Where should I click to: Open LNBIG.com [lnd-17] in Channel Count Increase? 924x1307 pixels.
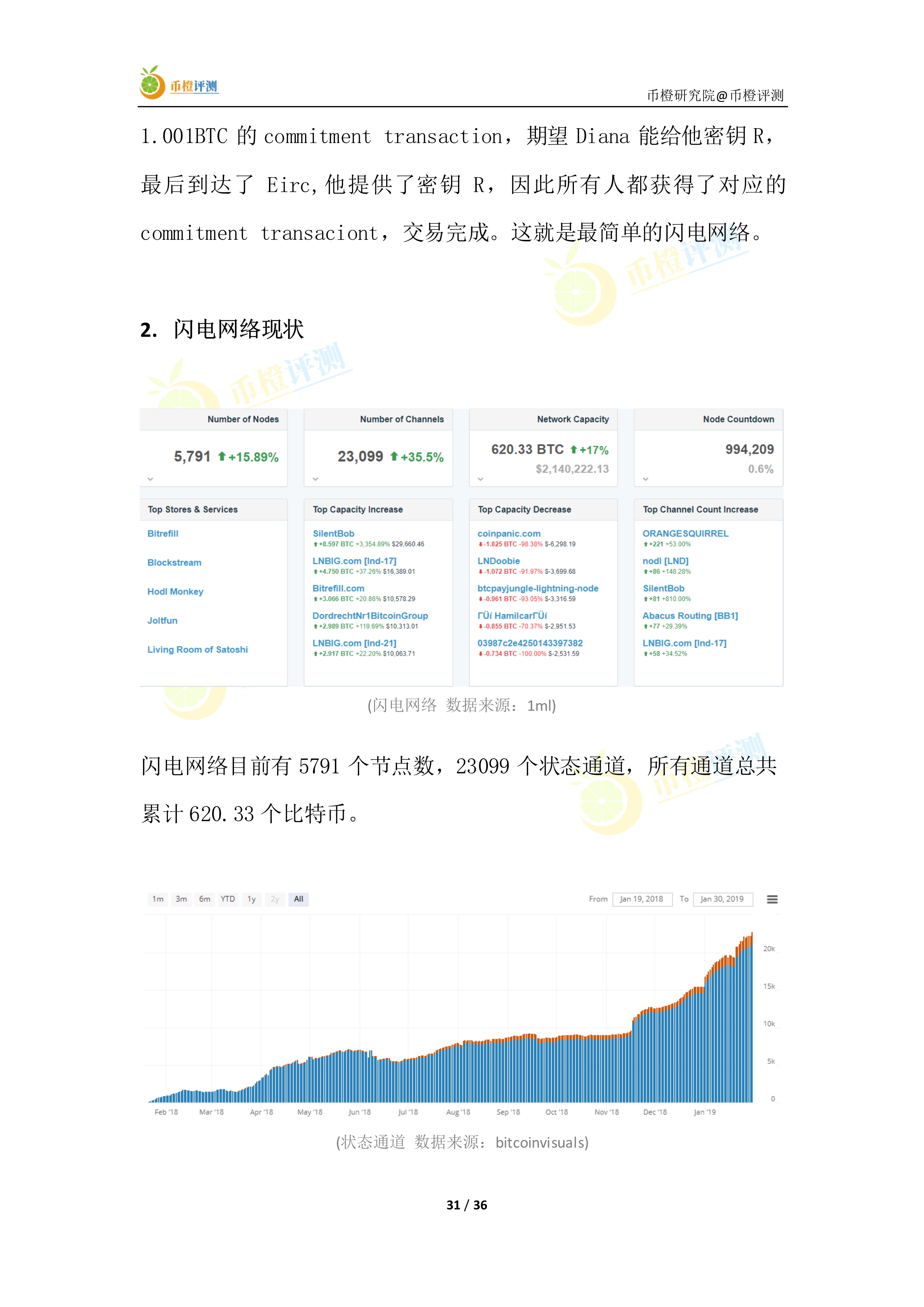pyautogui.click(x=684, y=643)
